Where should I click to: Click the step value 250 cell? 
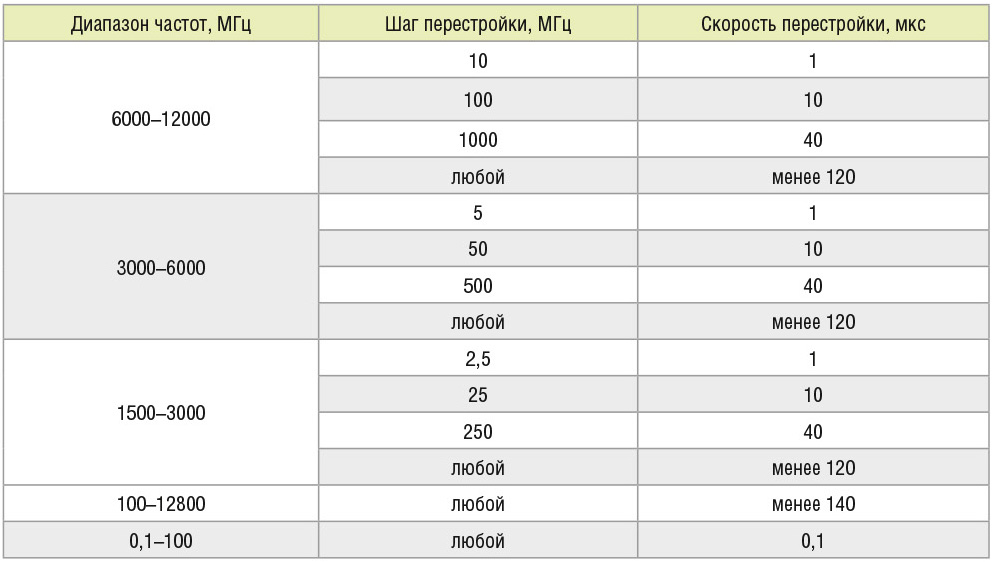tap(477, 432)
